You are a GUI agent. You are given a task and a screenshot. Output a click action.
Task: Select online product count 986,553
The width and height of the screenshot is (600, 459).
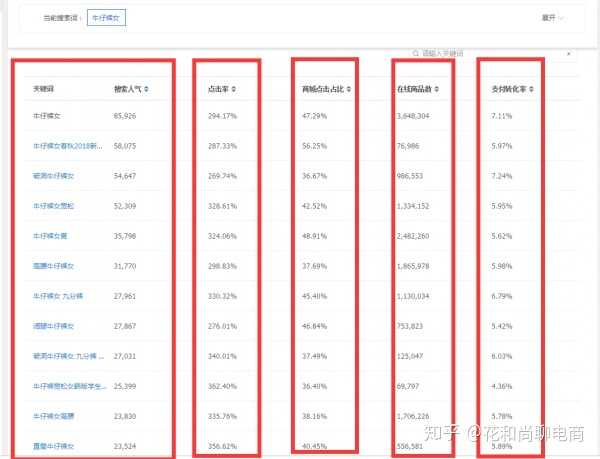pos(410,176)
